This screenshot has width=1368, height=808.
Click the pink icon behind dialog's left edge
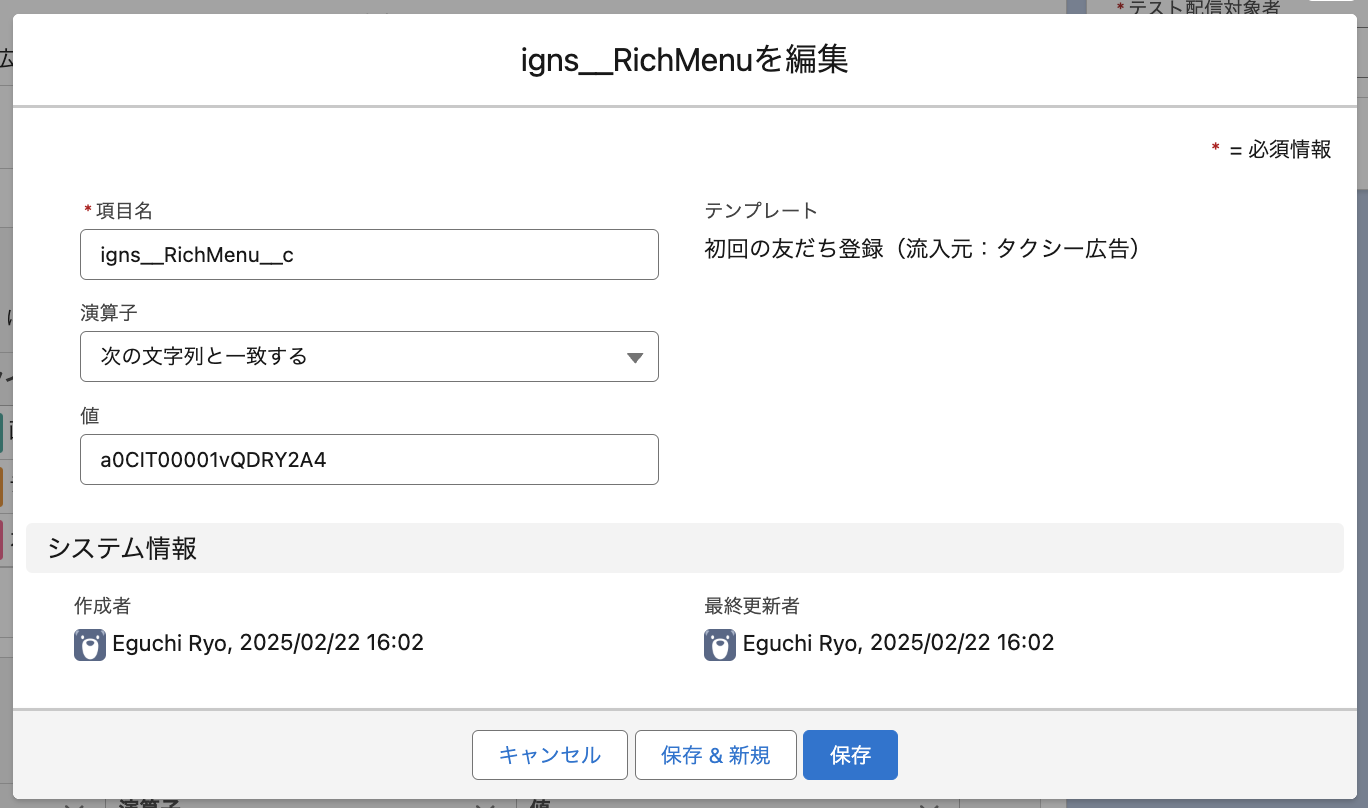(4, 539)
